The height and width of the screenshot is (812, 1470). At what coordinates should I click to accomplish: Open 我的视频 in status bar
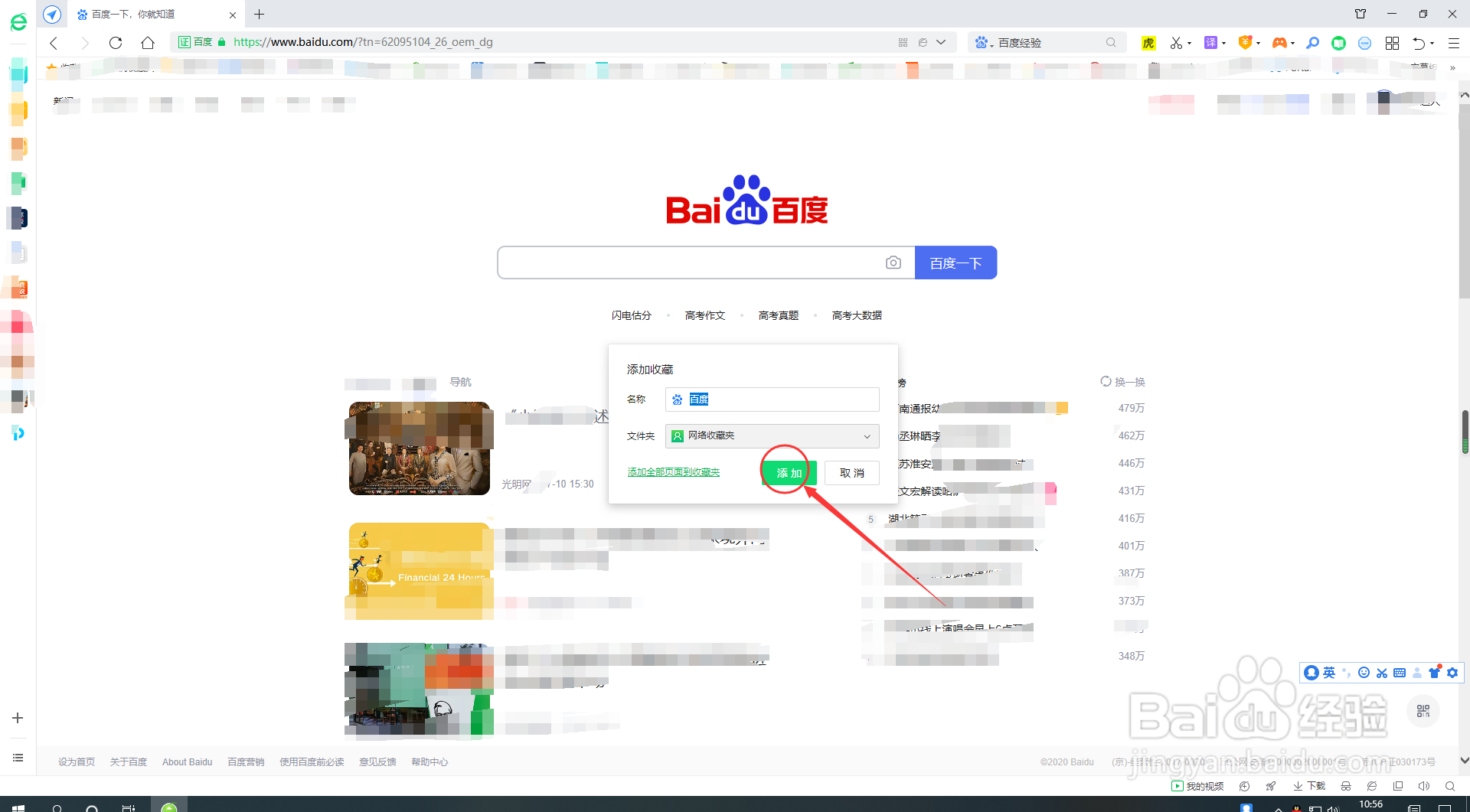pyautogui.click(x=1197, y=786)
